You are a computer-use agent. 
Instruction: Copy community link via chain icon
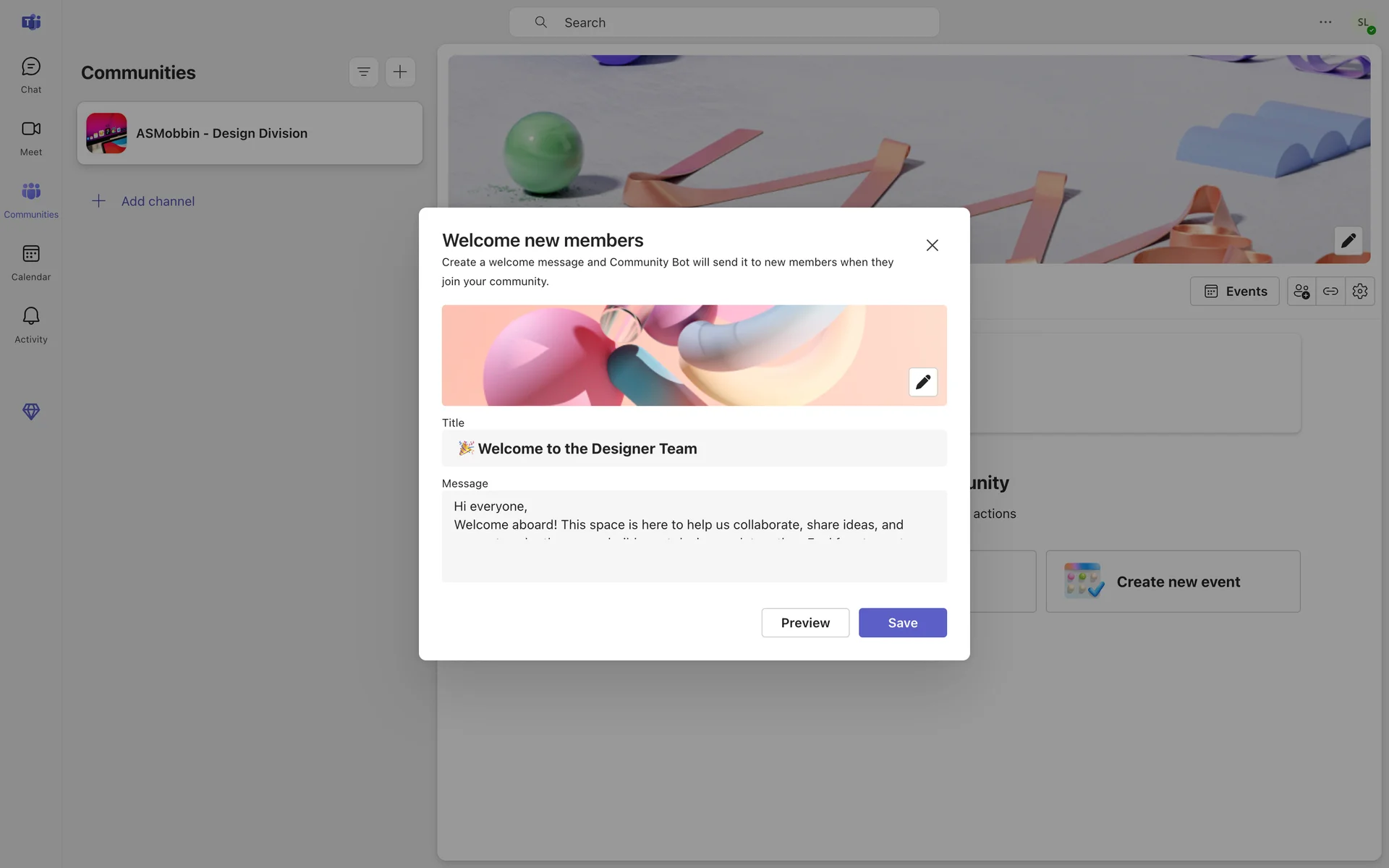[1330, 292]
